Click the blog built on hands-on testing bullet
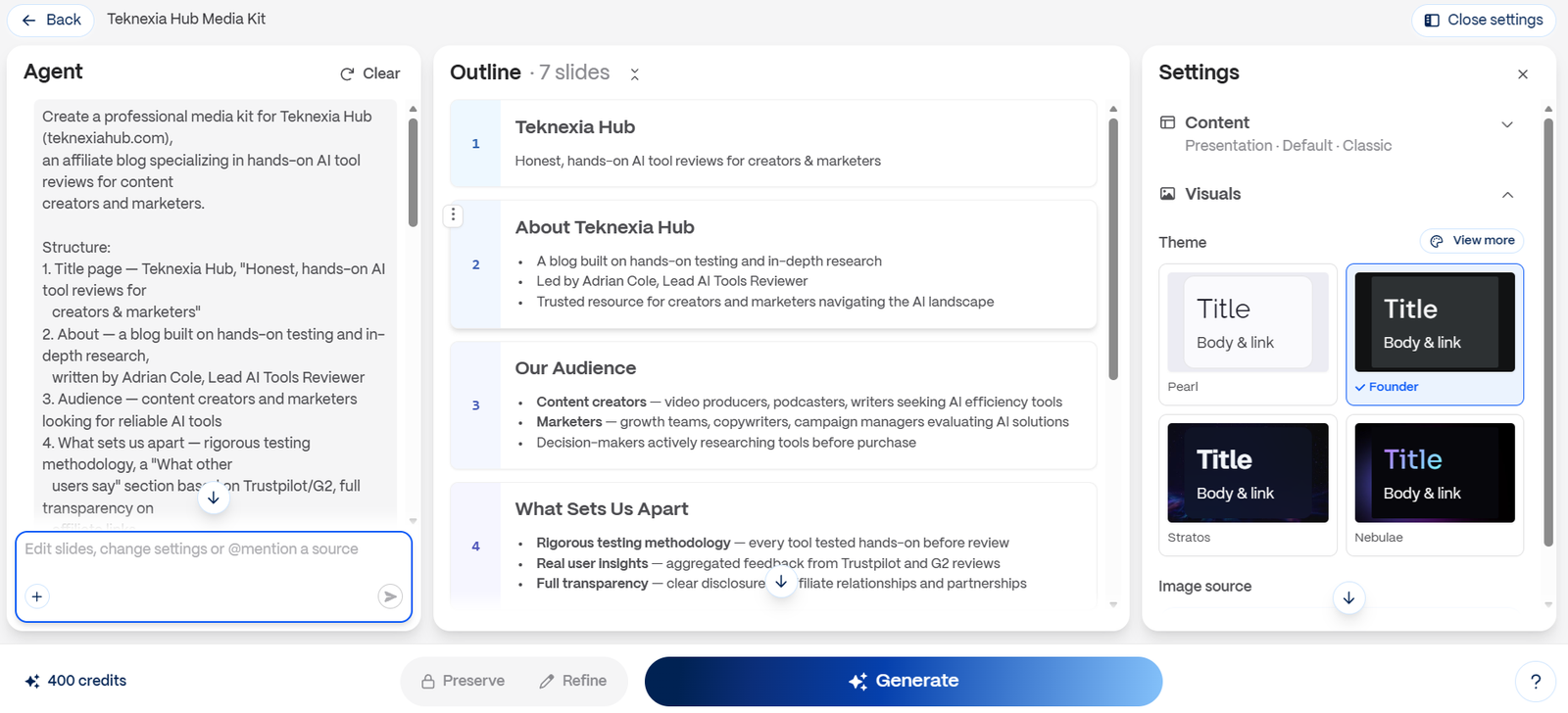 (x=709, y=261)
